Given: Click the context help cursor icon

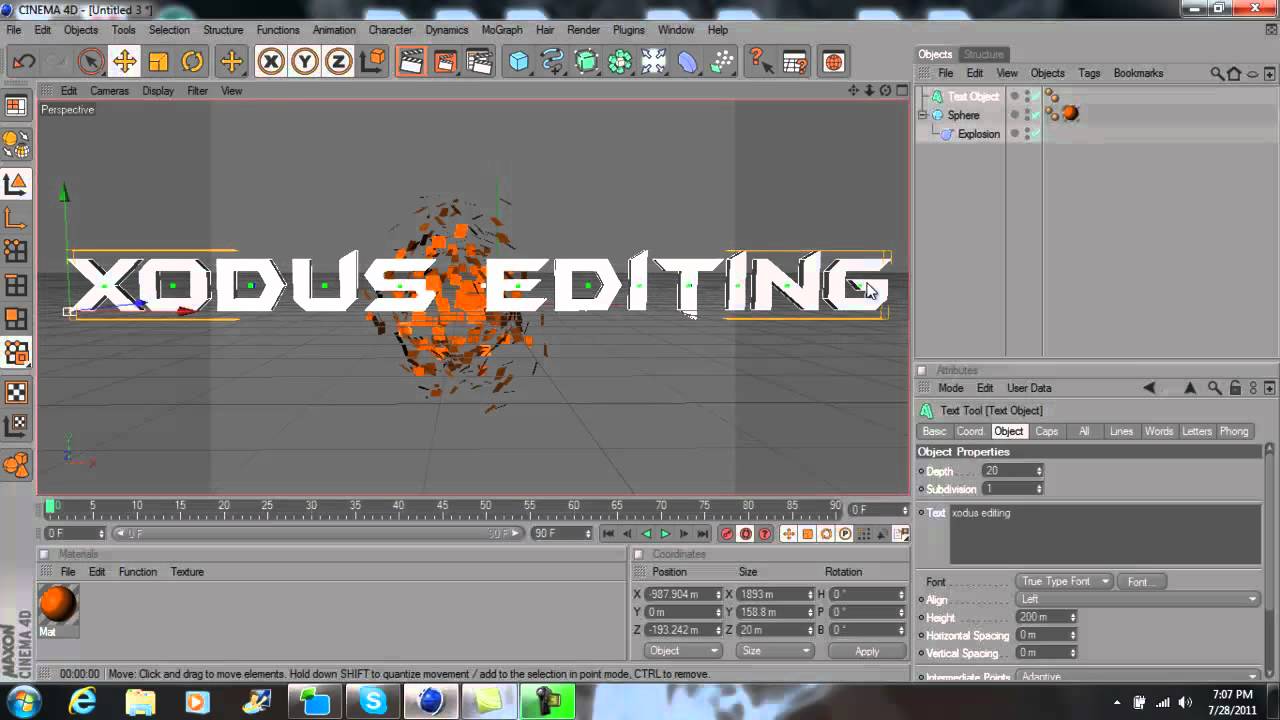Looking at the screenshot, I should (761, 62).
